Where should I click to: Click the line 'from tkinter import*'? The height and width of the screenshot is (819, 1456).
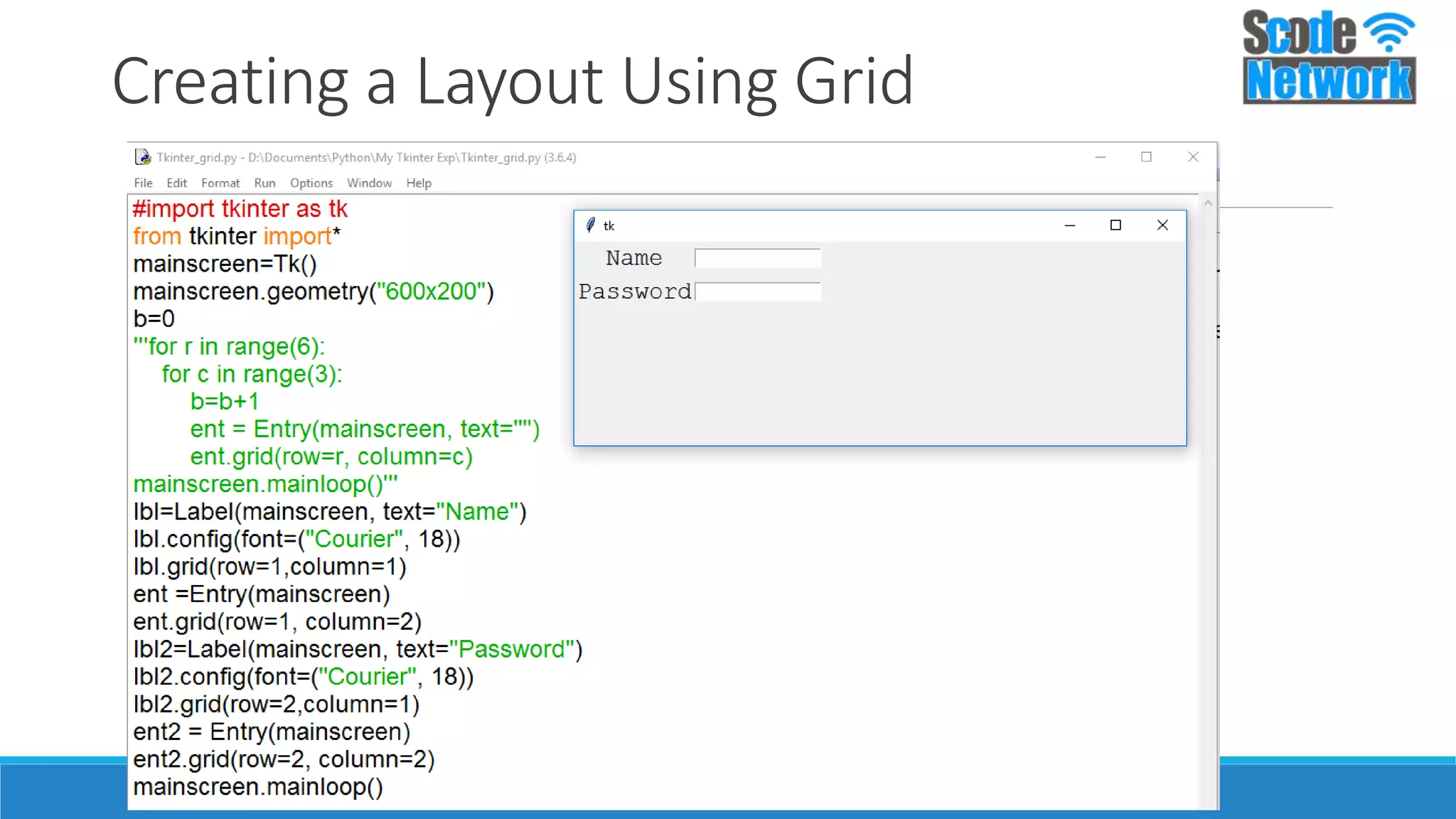tap(237, 236)
